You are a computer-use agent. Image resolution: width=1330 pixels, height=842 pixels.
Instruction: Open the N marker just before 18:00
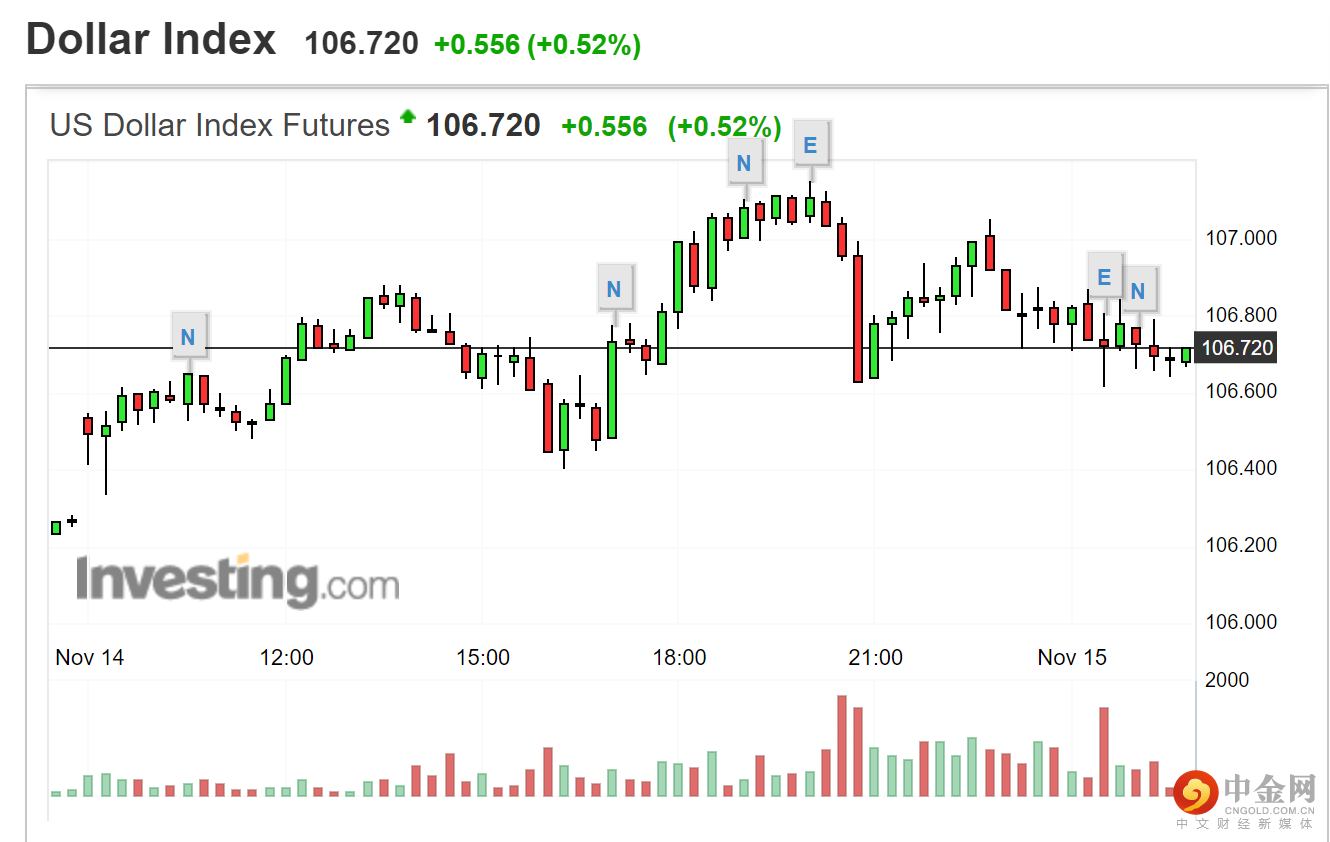tap(614, 289)
